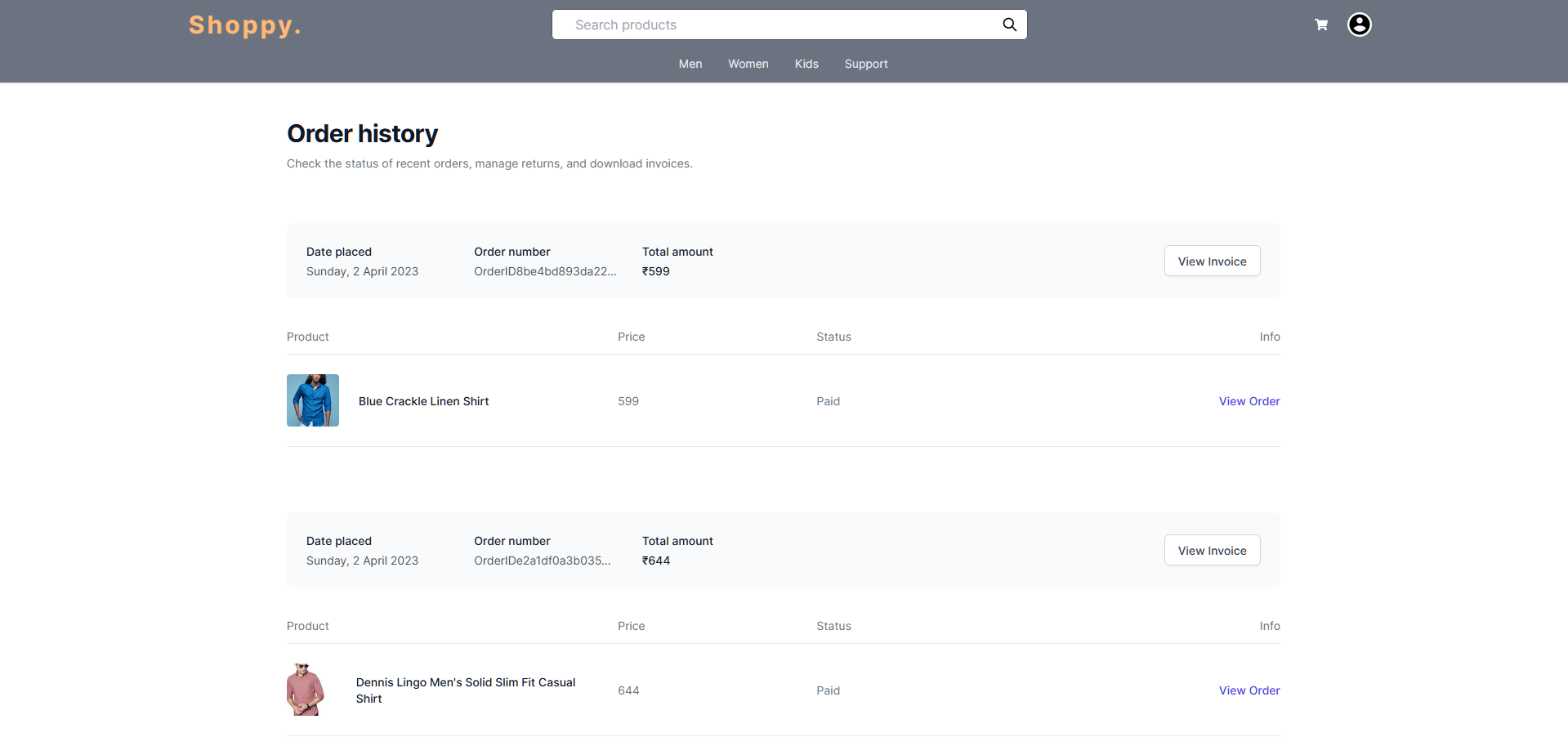Open the shopping cart icon
This screenshot has height=755, width=1568.
pyautogui.click(x=1320, y=25)
